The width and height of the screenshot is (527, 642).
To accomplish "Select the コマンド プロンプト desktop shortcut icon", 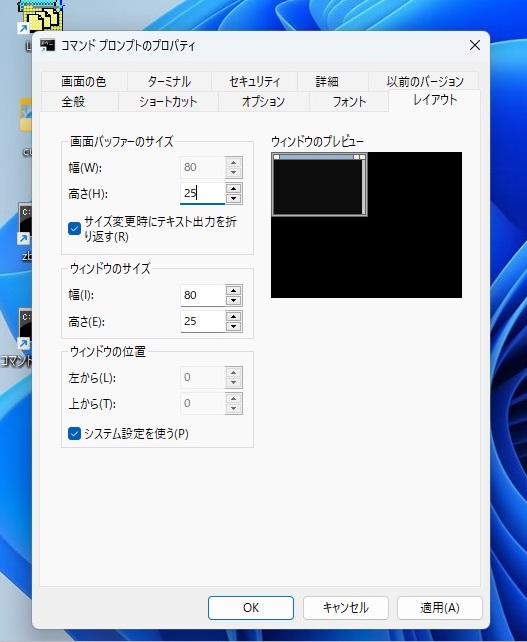I will click(x=24, y=330).
